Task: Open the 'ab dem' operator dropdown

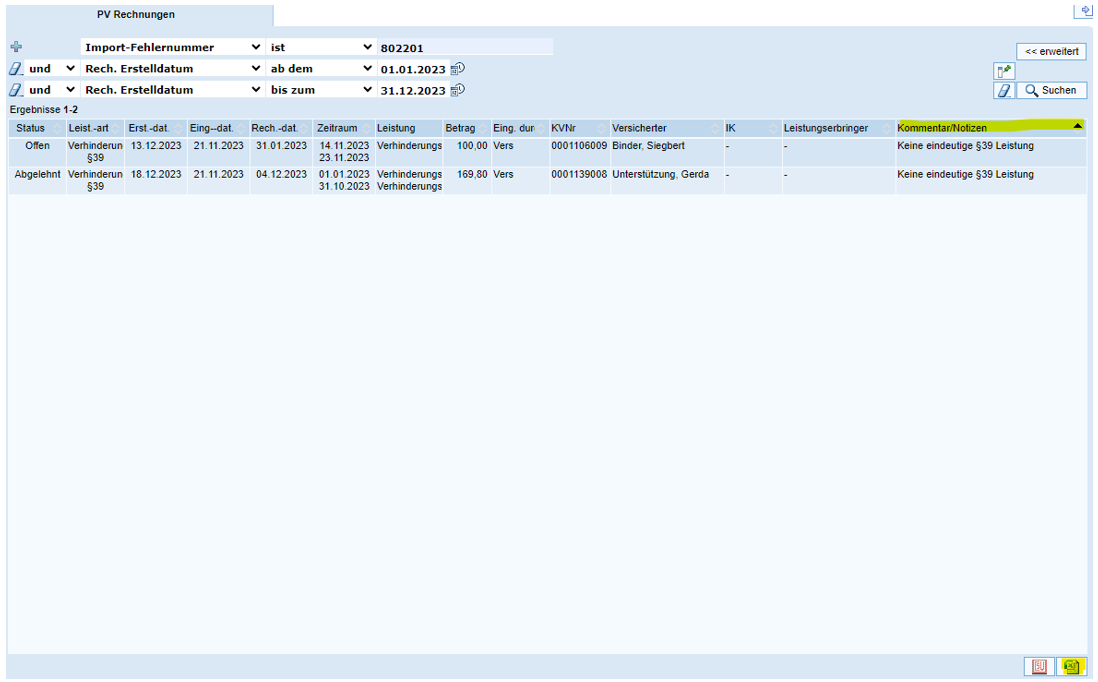Action: point(321,68)
